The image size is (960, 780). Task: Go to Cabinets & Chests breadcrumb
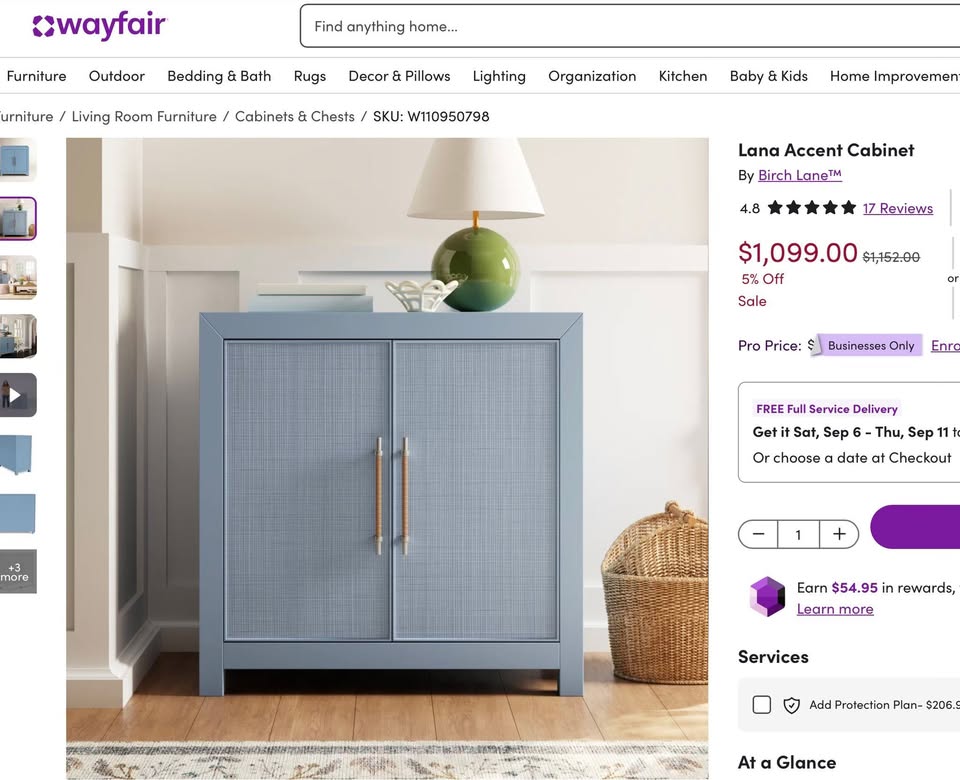(x=294, y=116)
